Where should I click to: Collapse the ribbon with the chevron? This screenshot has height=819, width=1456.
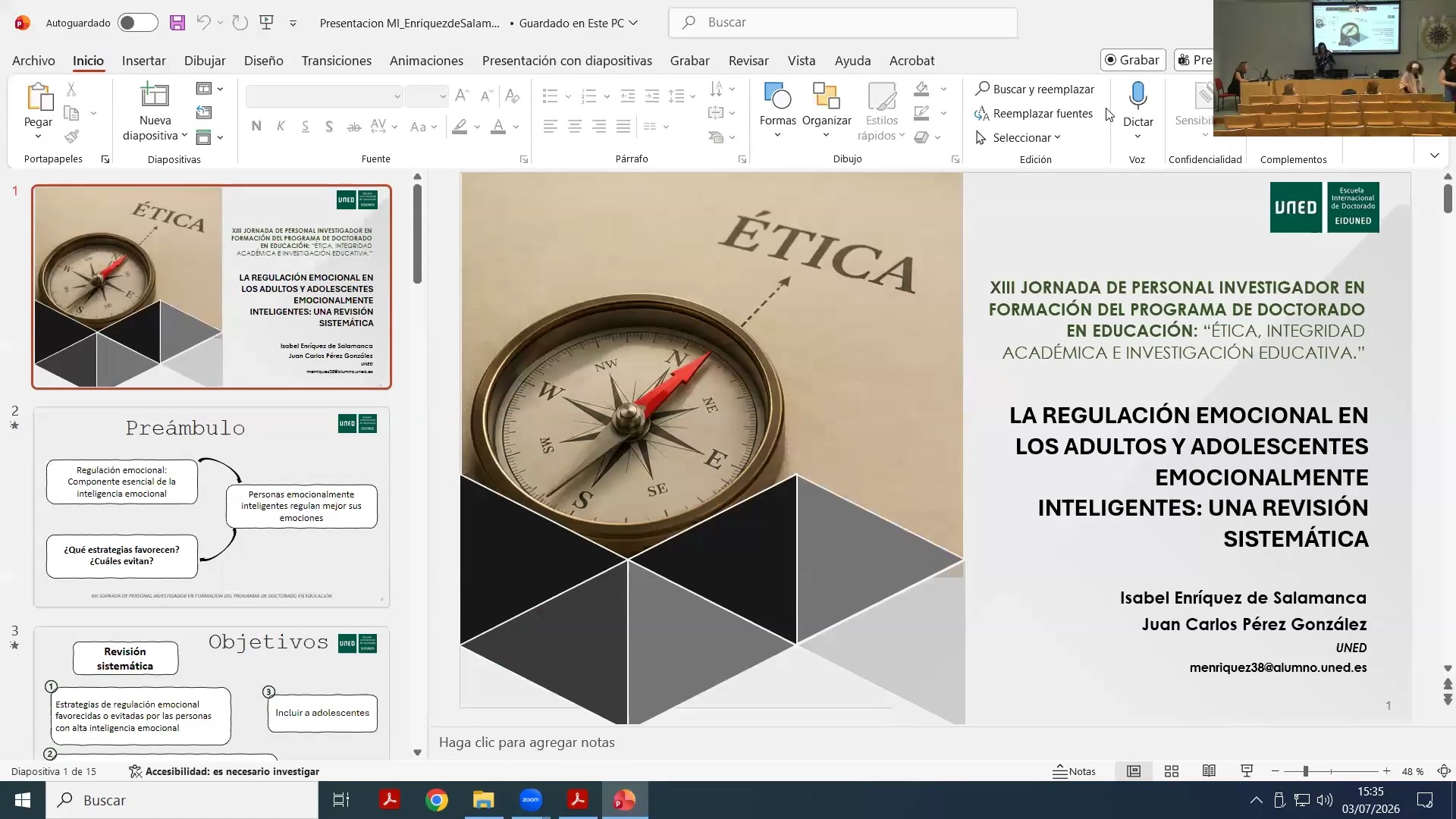coord(1434,155)
